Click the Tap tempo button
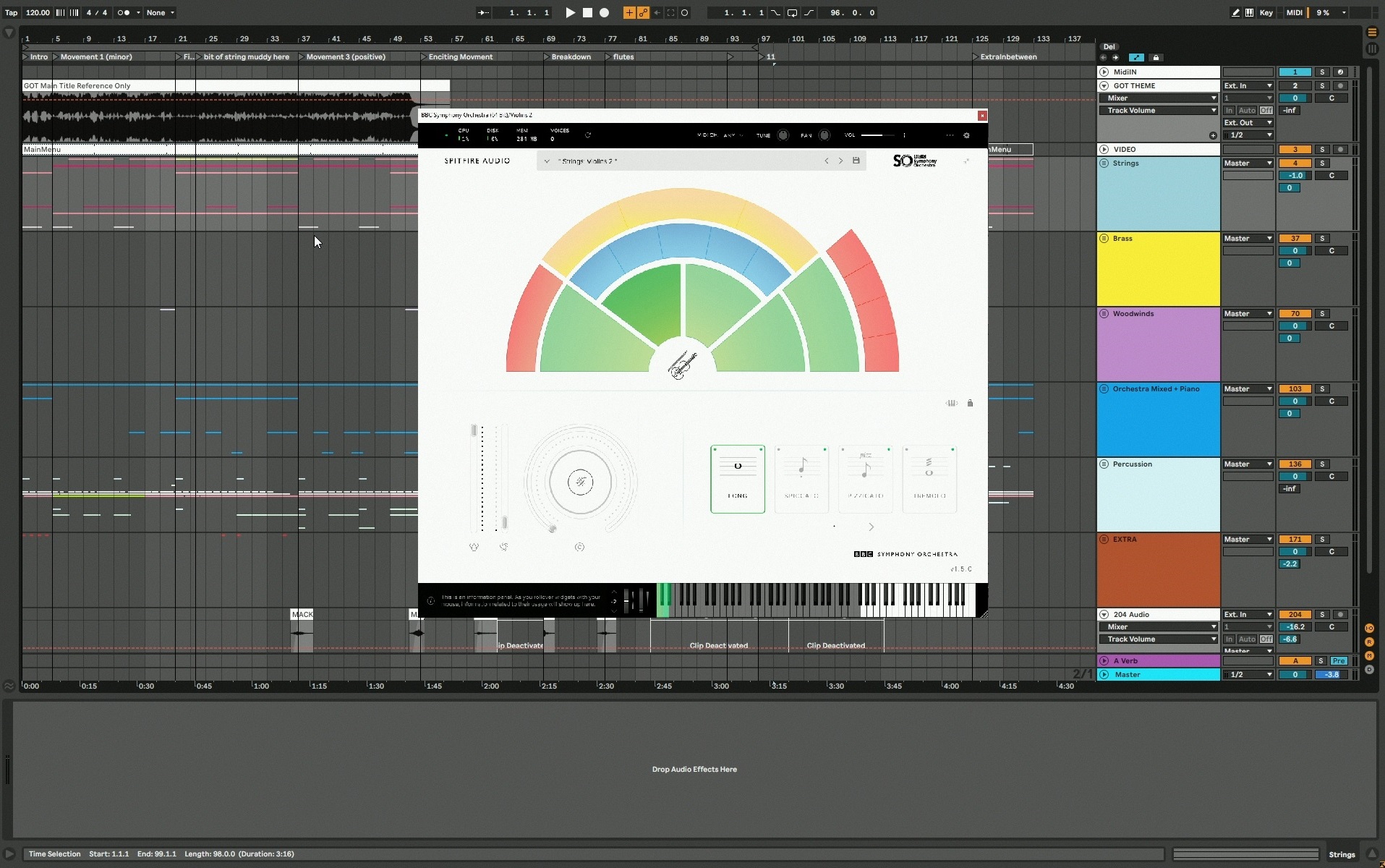1385x868 pixels. (x=12, y=12)
